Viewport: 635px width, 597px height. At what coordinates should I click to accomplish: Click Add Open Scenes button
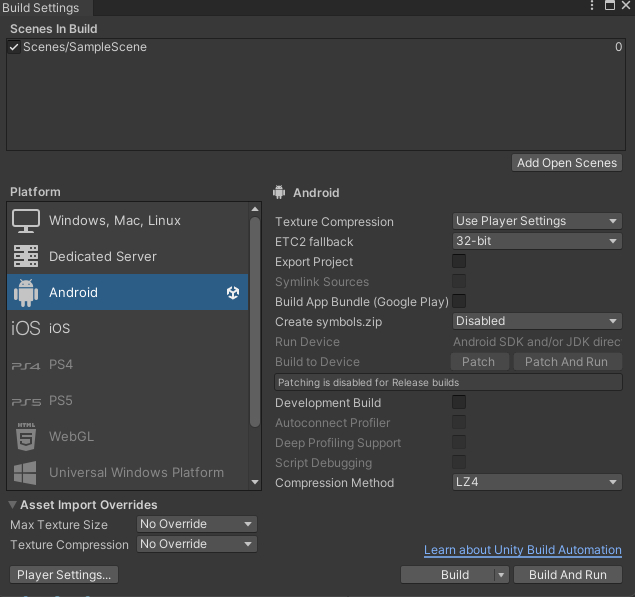pyautogui.click(x=567, y=163)
